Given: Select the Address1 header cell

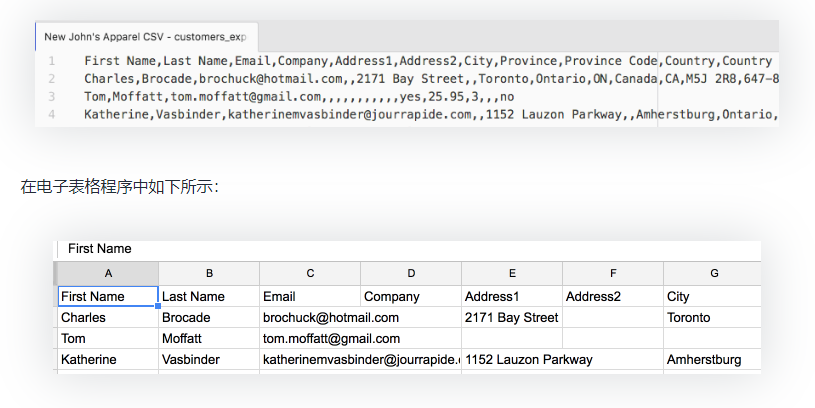Looking at the screenshot, I should (512, 296).
